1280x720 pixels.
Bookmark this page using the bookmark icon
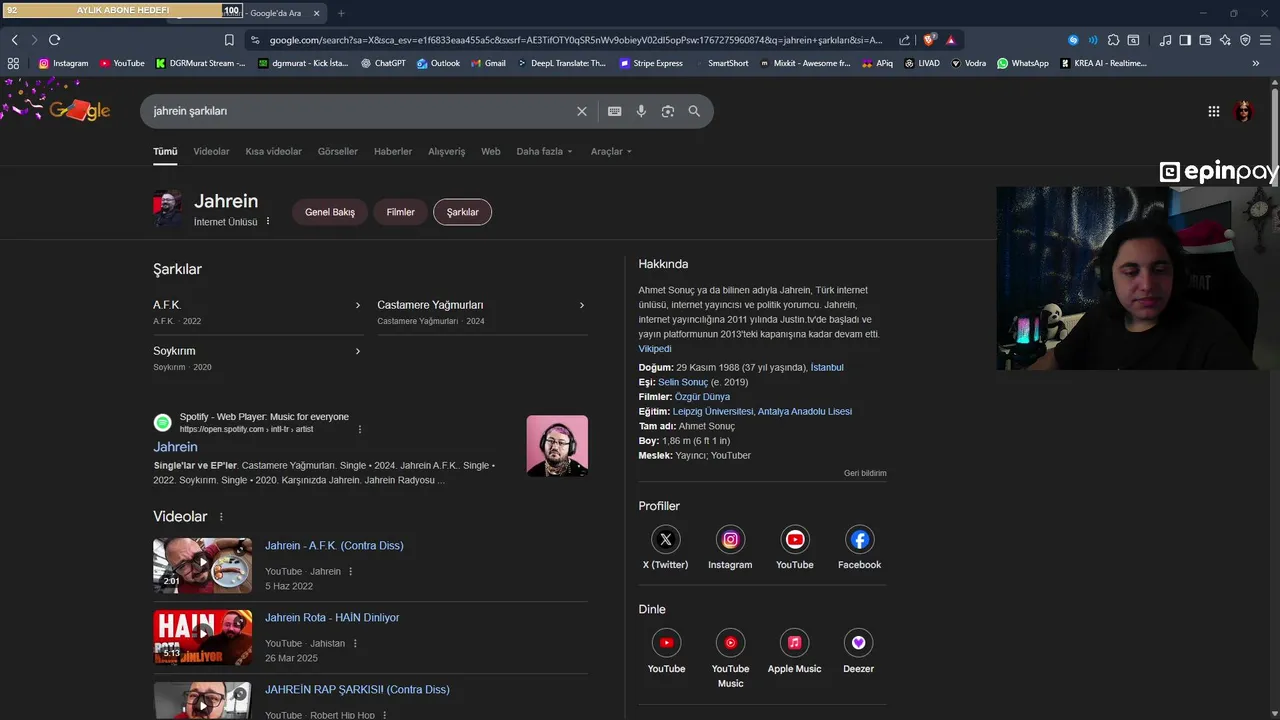[229, 40]
